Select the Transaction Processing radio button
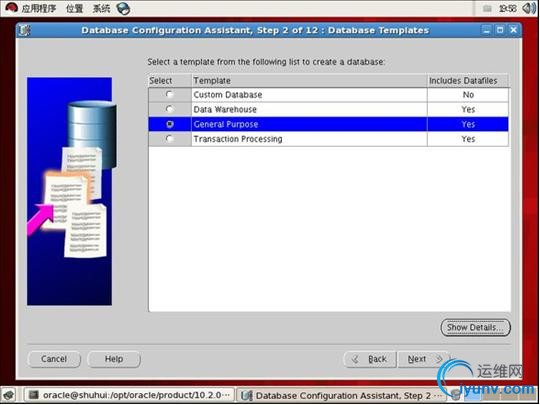This screenshot has height=405, width=540. click(x=169, y=138)
